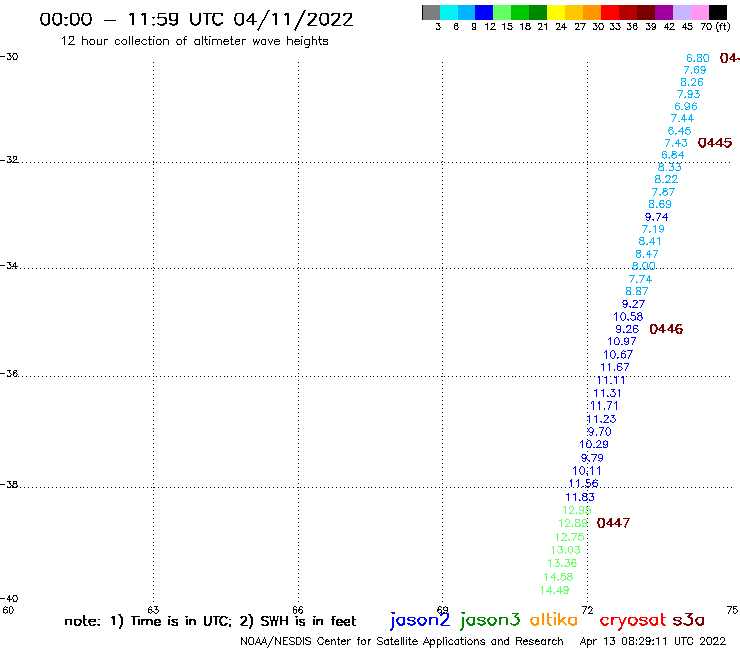The height and width of the screenshot is (650, 740).
Task: Click the title '00:00 – 11:59 UTC 04/11/2022'
Action: (196, 19)
